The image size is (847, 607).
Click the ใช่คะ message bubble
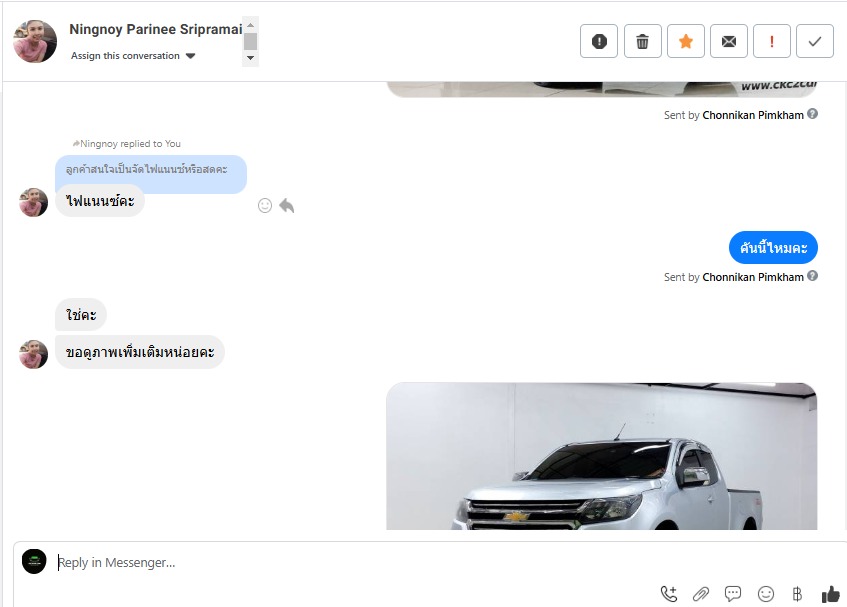tap(81, 314)
